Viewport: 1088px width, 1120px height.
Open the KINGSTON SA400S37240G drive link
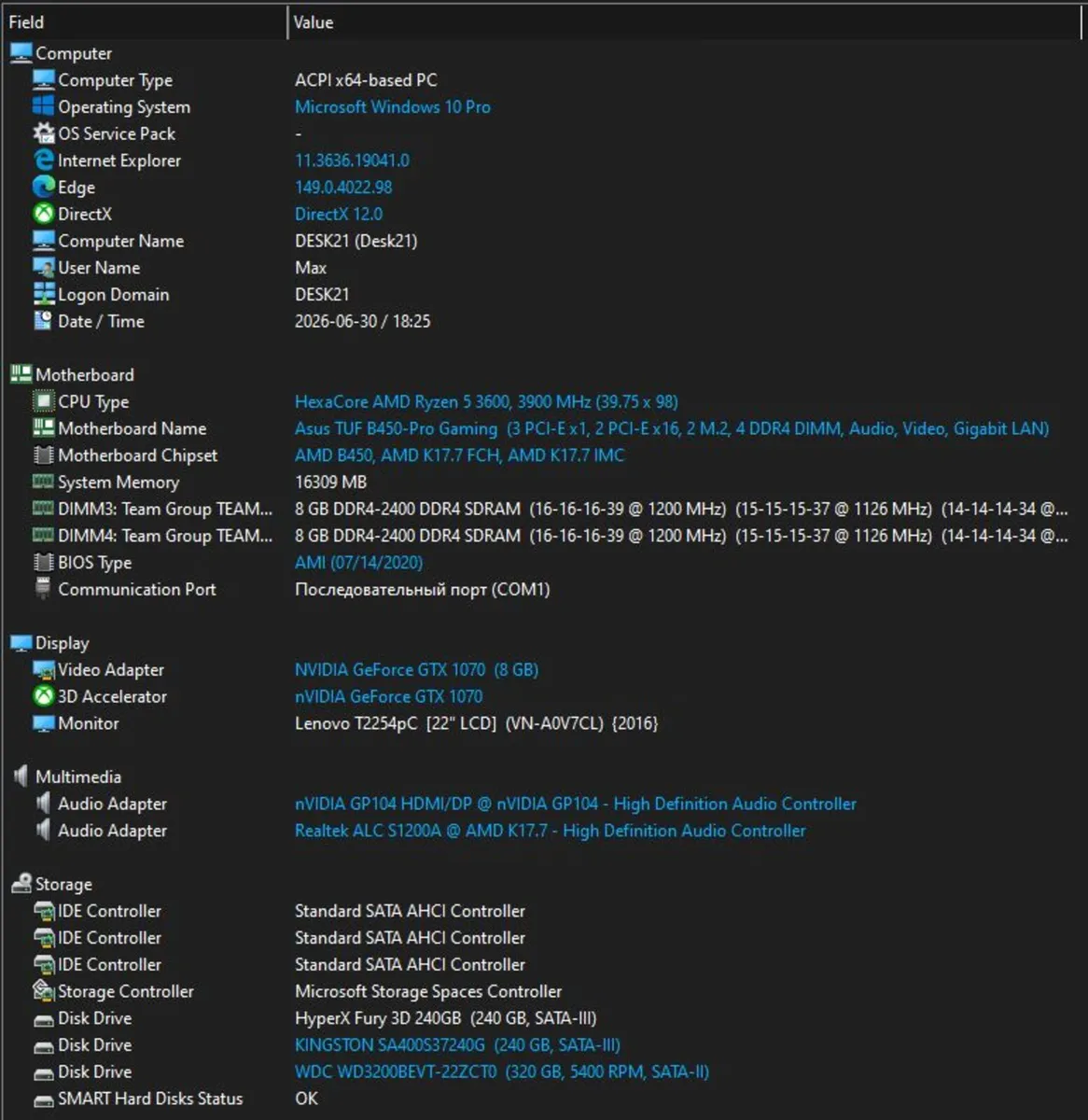[457, 1045]
